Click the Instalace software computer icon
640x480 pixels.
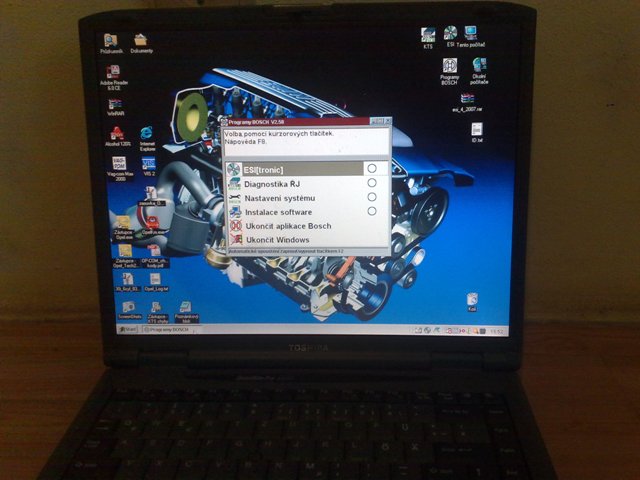[x=236, y=212]
